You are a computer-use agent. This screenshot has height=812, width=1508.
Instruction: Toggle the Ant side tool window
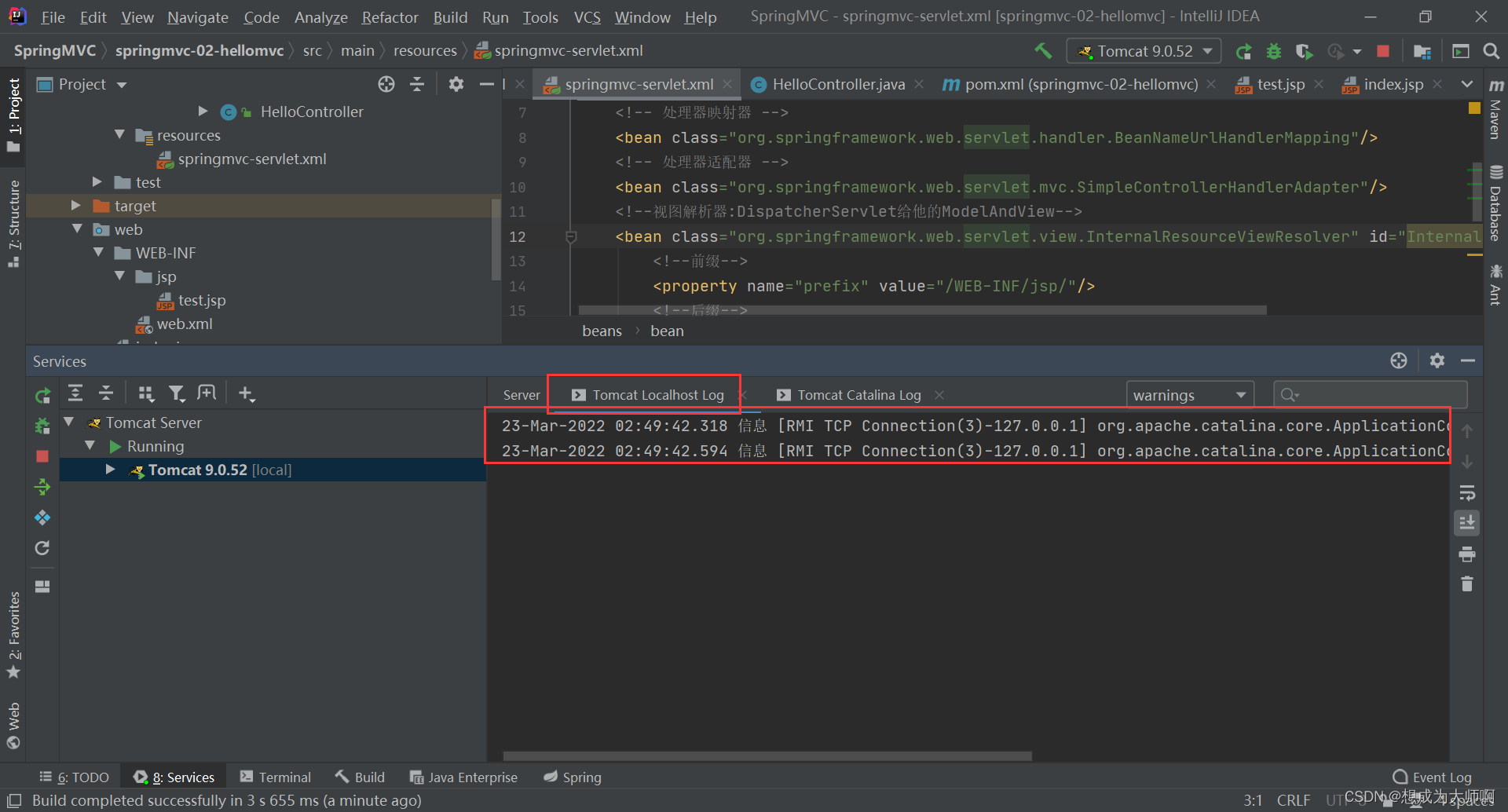pos(1495,284)
